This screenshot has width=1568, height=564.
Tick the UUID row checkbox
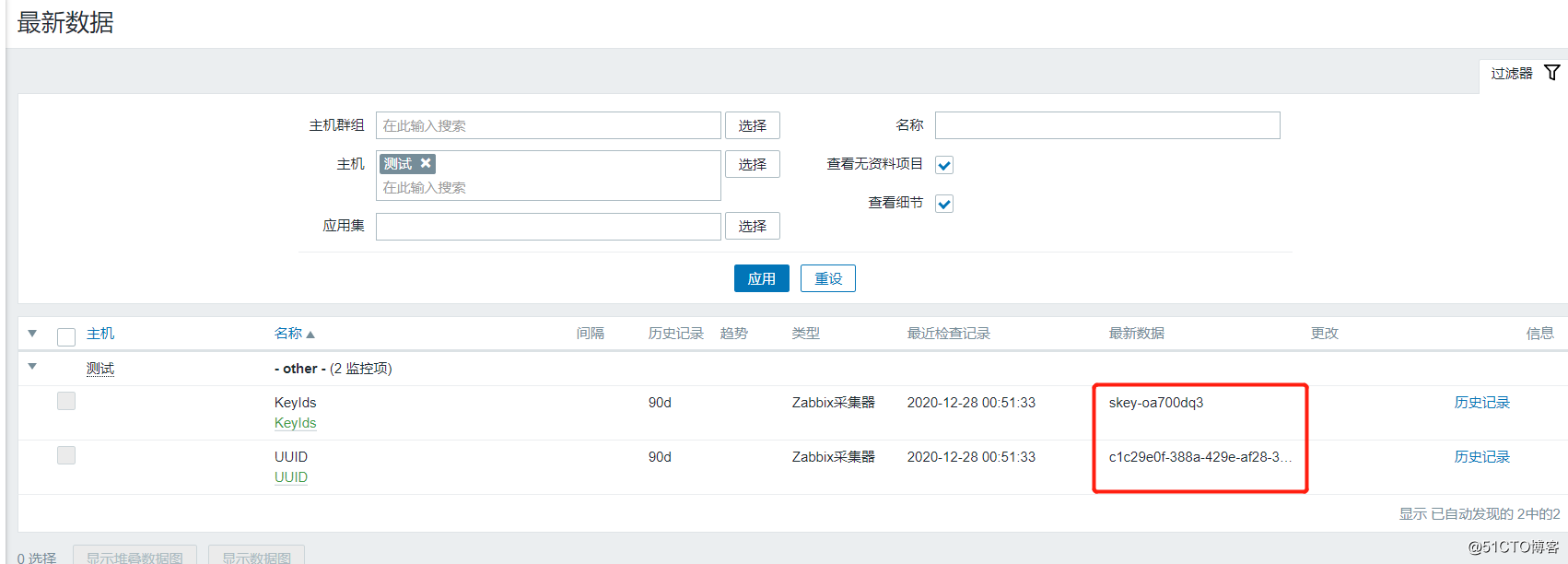(x=66, y=455)
